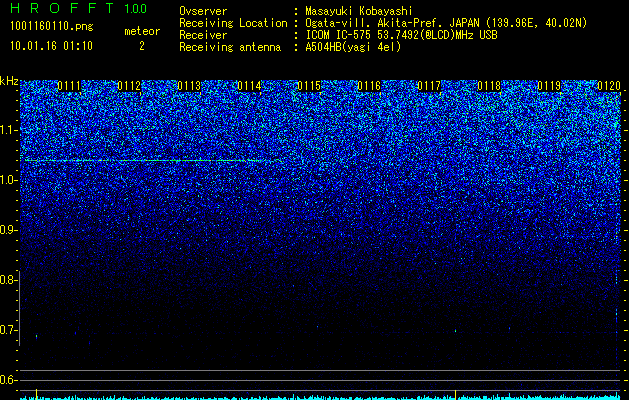Click the 1.1 frequency axis label
Screen dimensions: 629x400
point(8,130)
